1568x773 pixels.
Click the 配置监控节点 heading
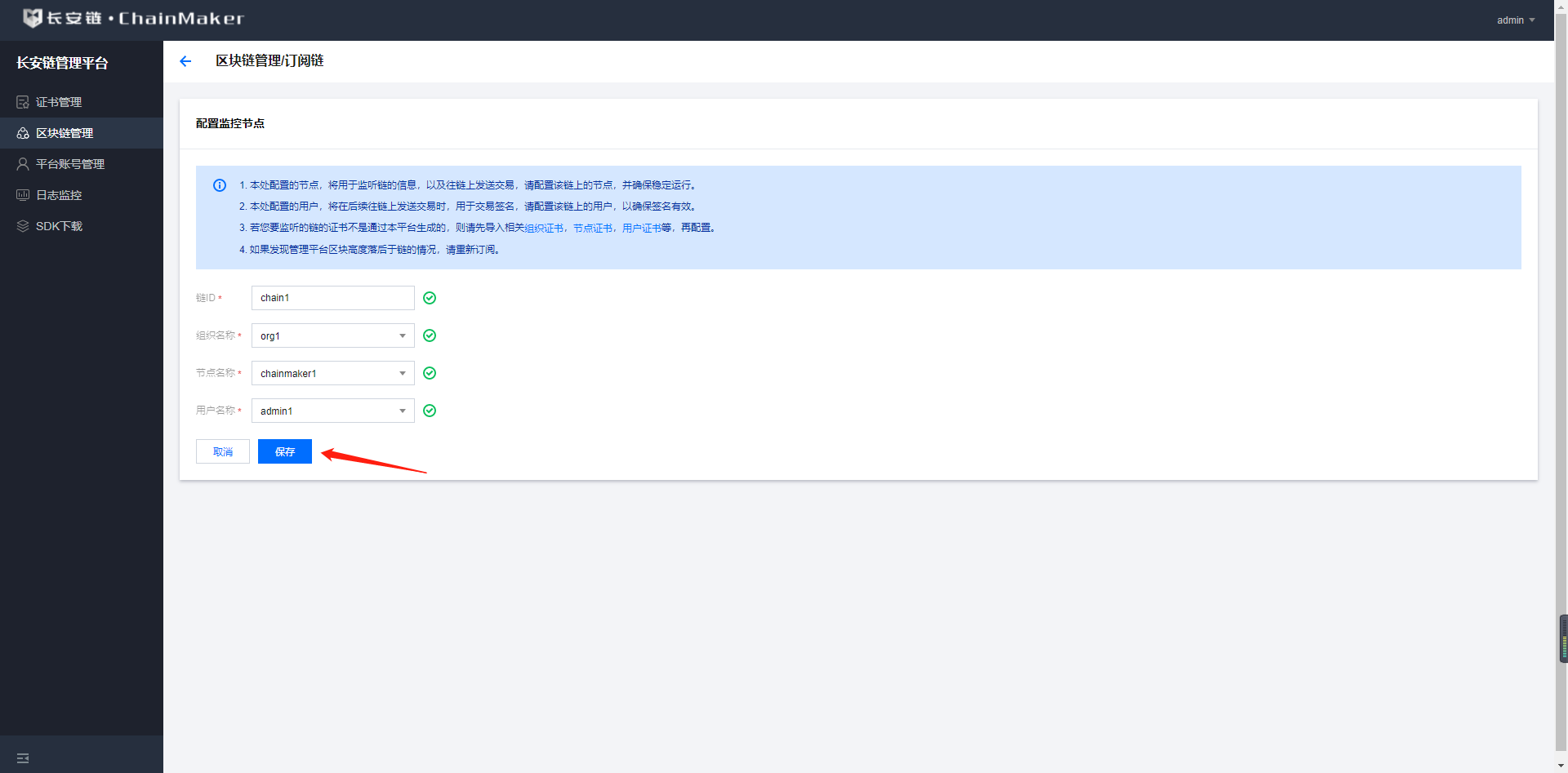click(230, 123)
